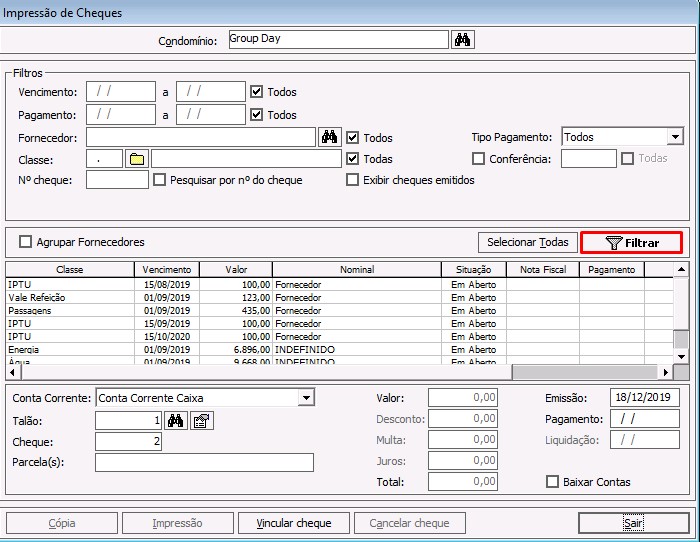
Task: Click Emissão date field 18/12/2019
Action: click(x=645, y=397)
